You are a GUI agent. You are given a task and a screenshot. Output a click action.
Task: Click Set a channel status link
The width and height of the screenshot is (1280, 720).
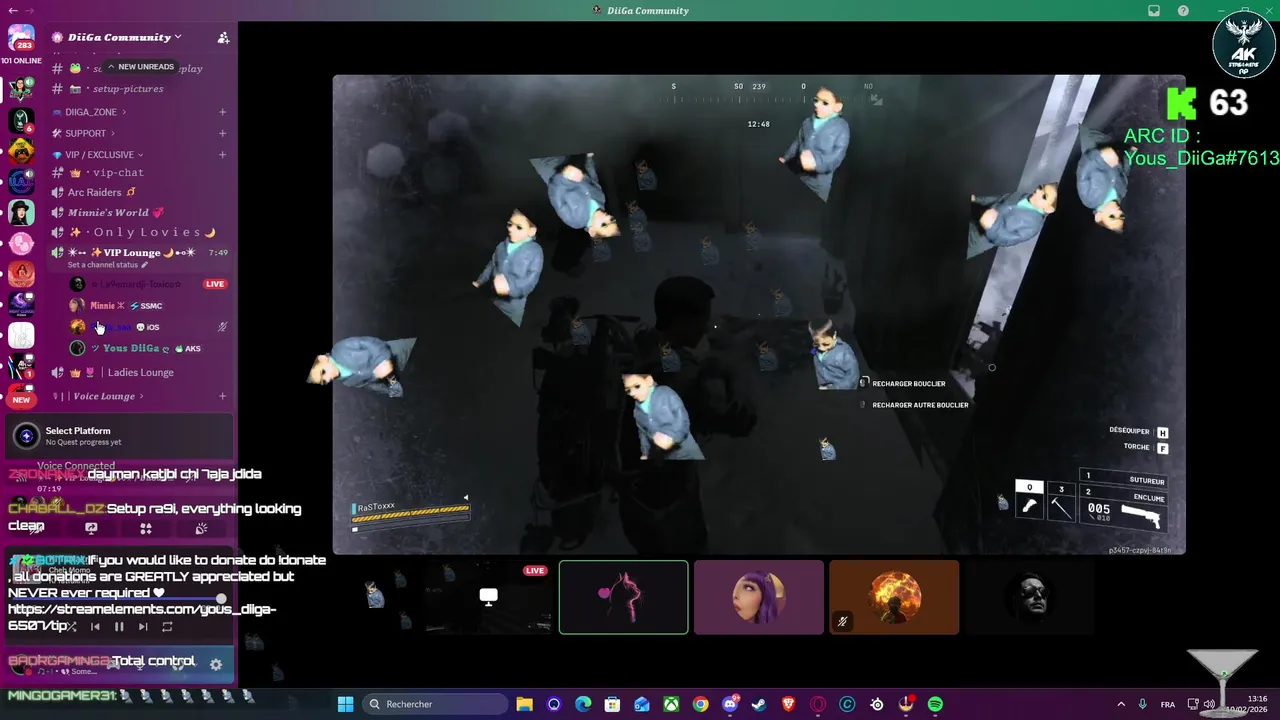click(107, 265)
